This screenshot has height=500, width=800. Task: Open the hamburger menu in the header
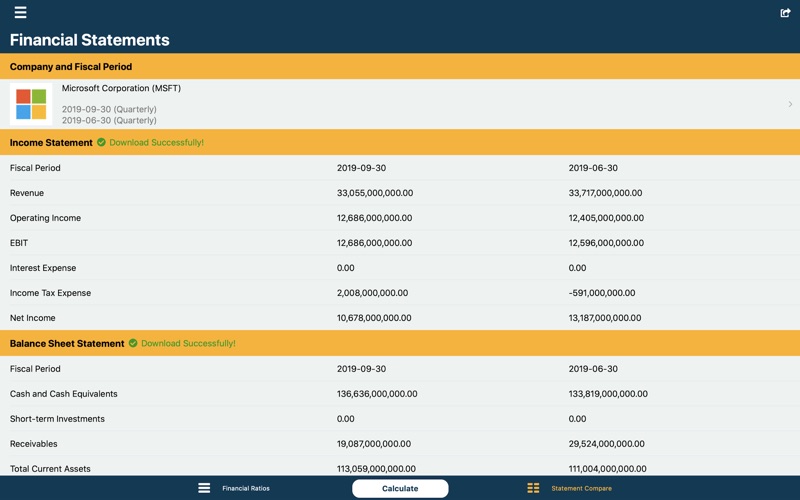[20, 12]
